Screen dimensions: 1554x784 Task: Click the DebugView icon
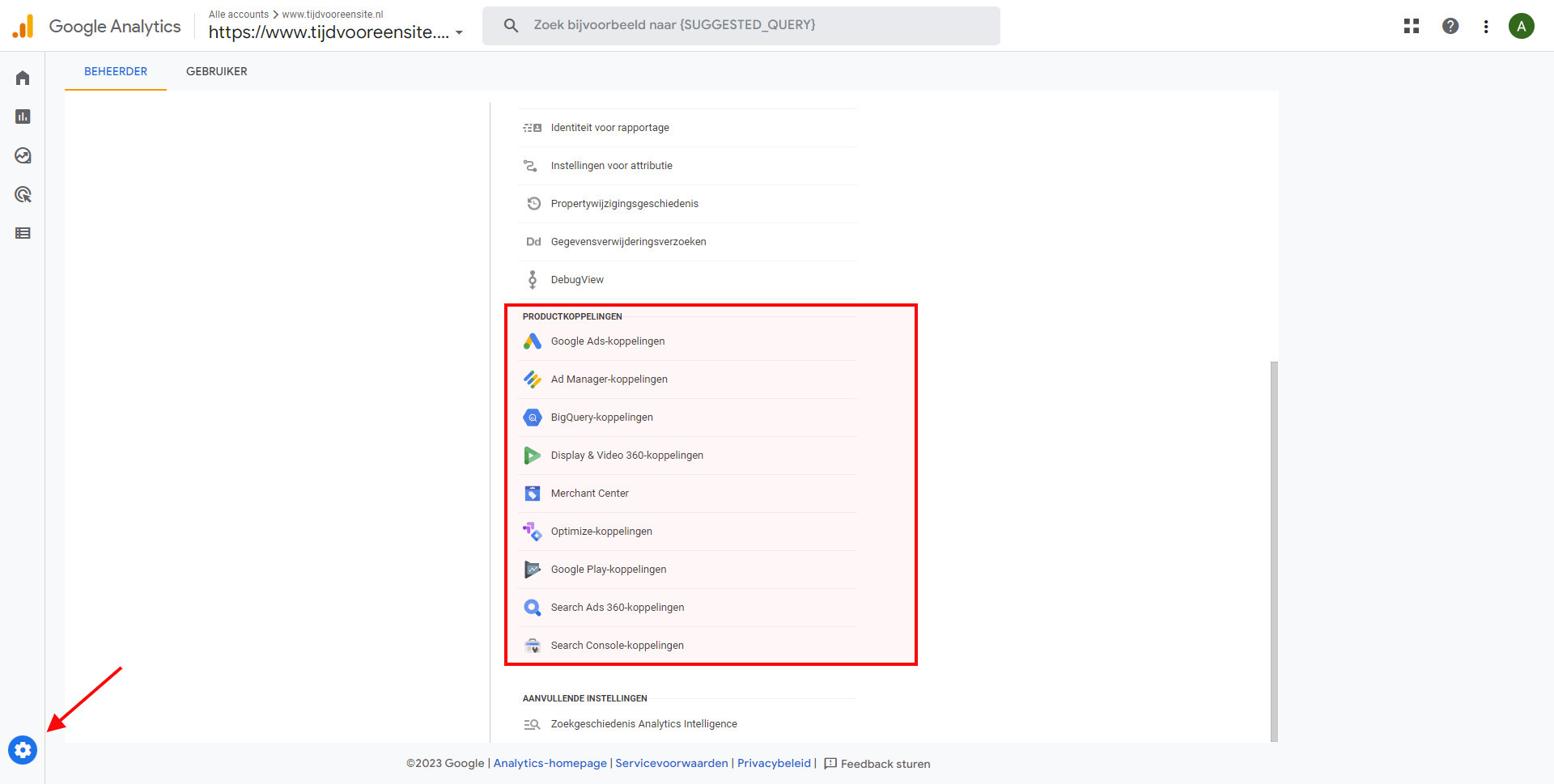tap(532, 280)
